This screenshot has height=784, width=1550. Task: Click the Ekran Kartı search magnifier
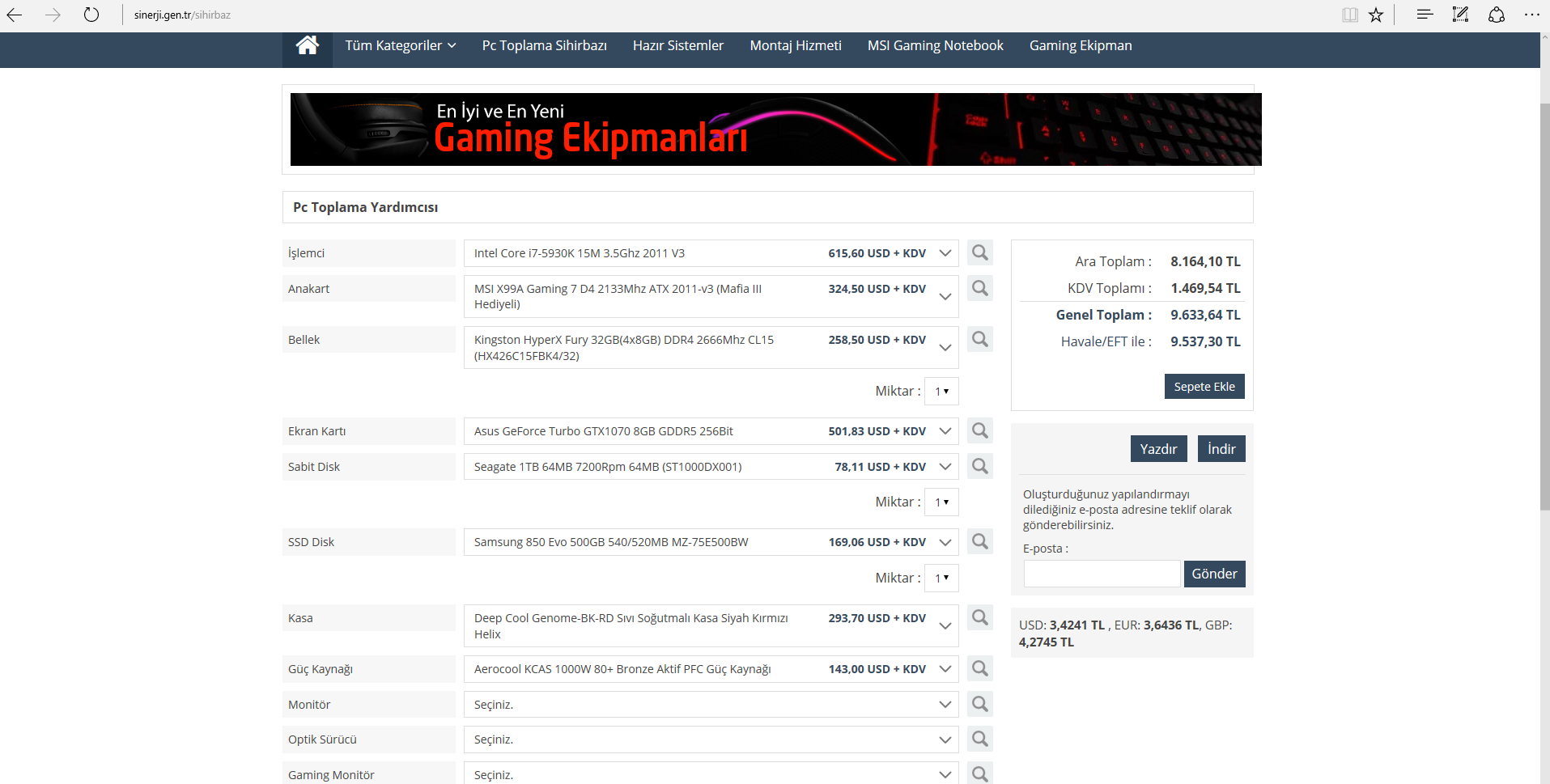click(x=980, y=431)
